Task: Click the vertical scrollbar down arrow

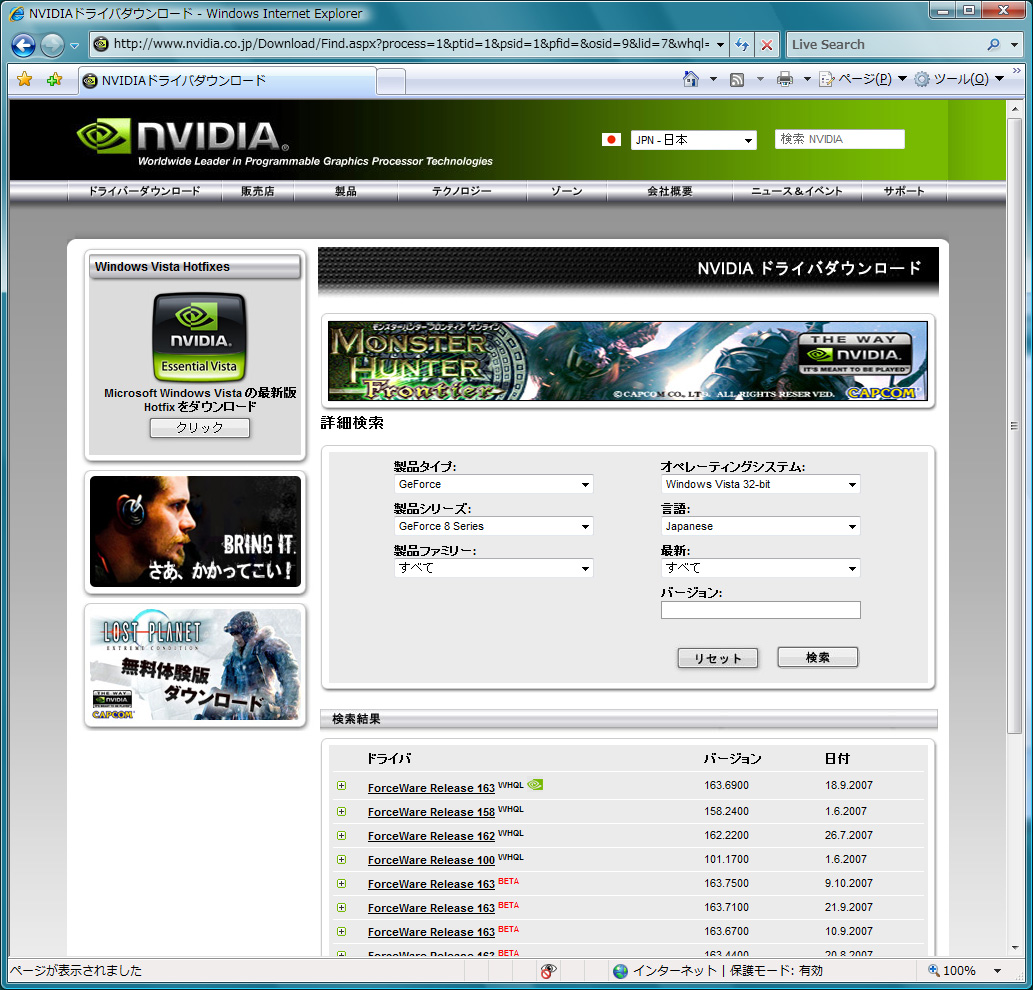Action: coord(1015,948)
